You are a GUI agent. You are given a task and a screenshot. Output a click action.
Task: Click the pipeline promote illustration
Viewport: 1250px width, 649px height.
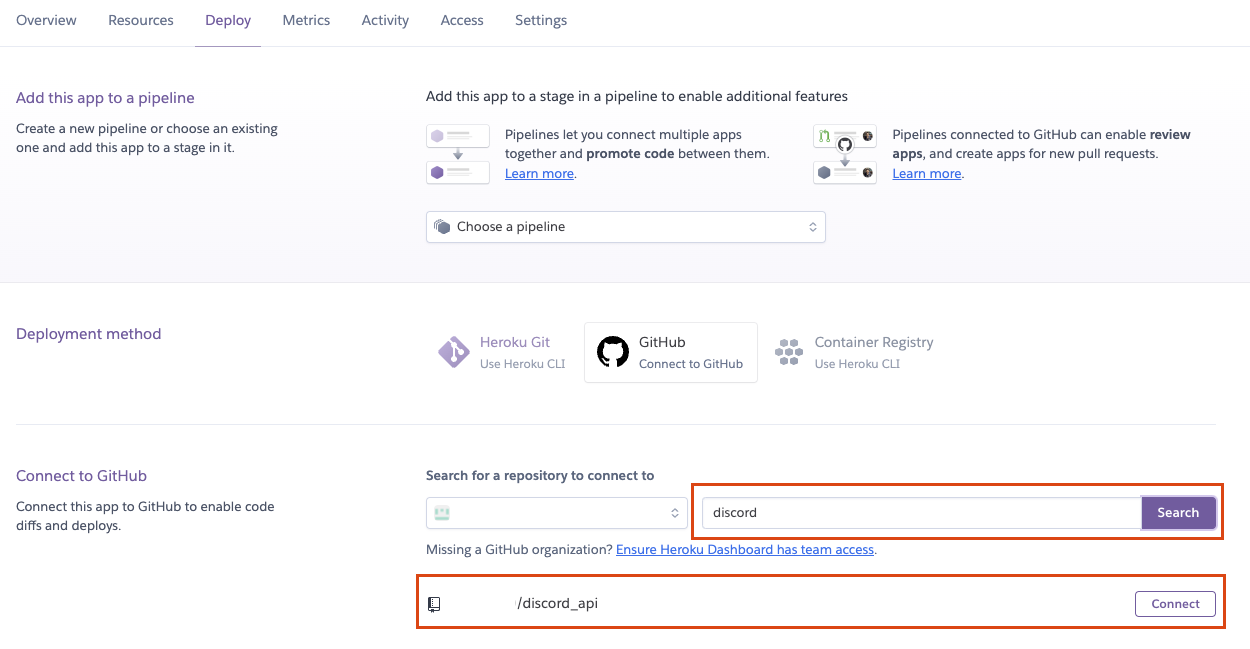click(458, 154)
